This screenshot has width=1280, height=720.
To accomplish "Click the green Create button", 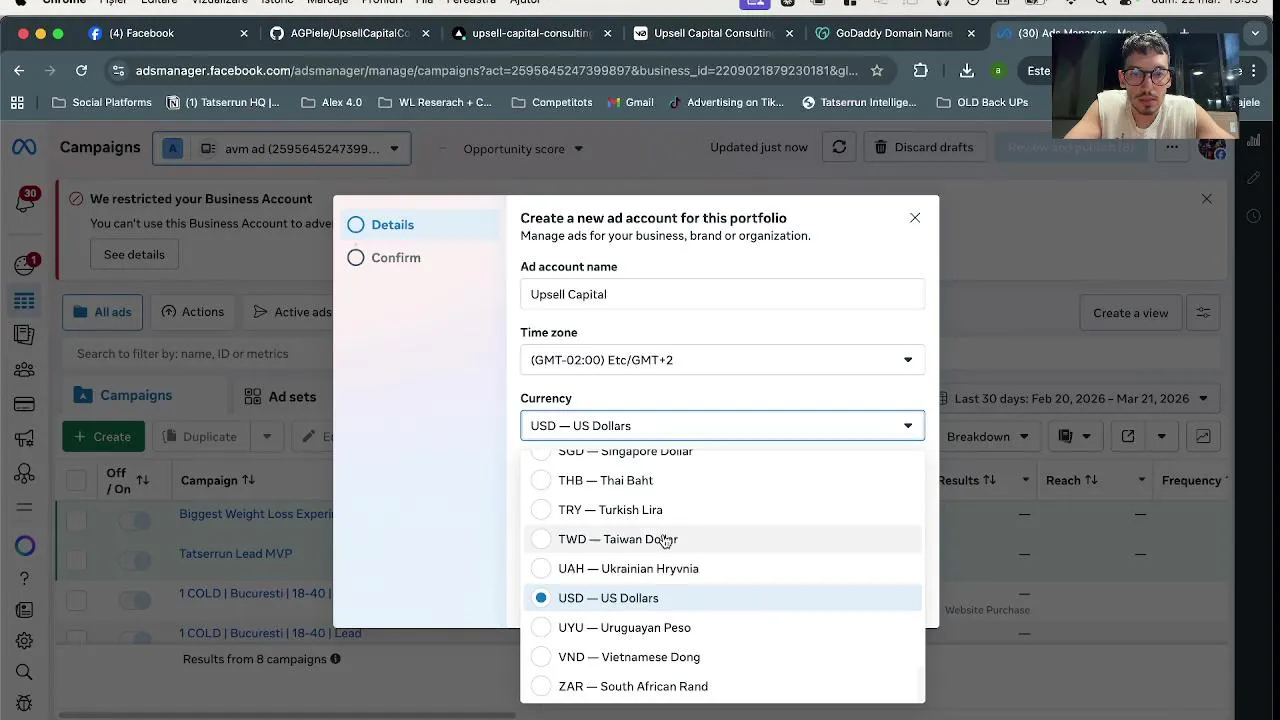I will click(x=103, y=437).
